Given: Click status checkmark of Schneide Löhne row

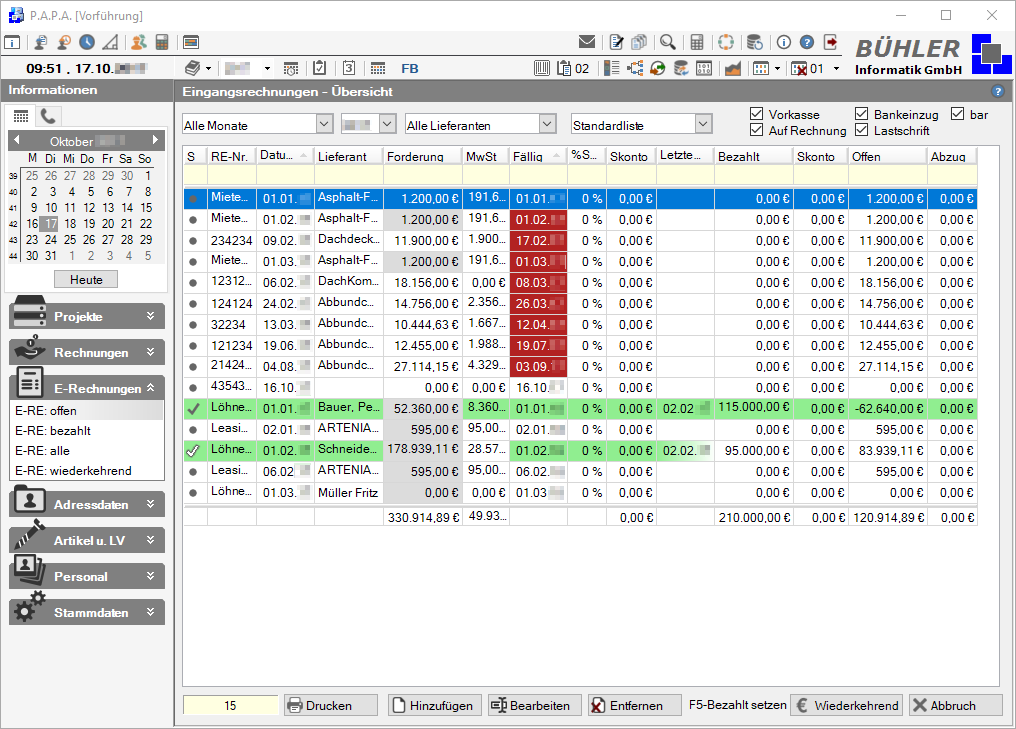Looking at the screenshot, I should coord(193,451).
